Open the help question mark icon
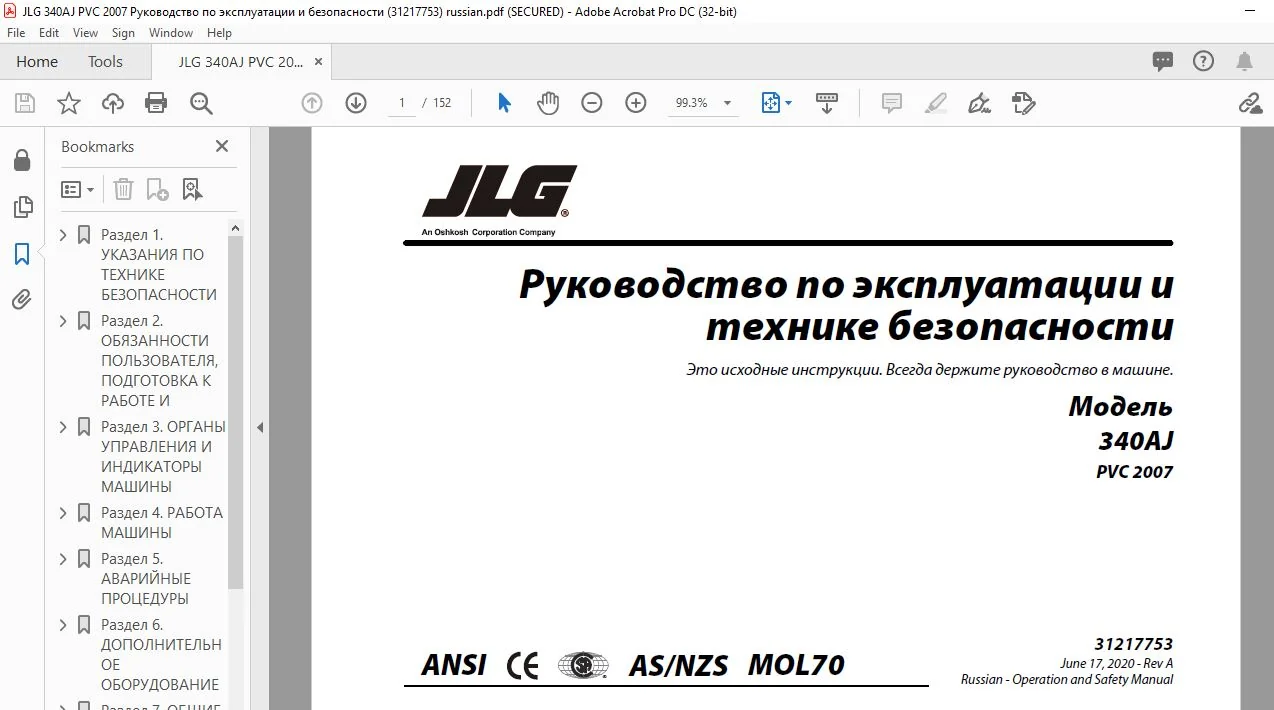 point(1204,61)
